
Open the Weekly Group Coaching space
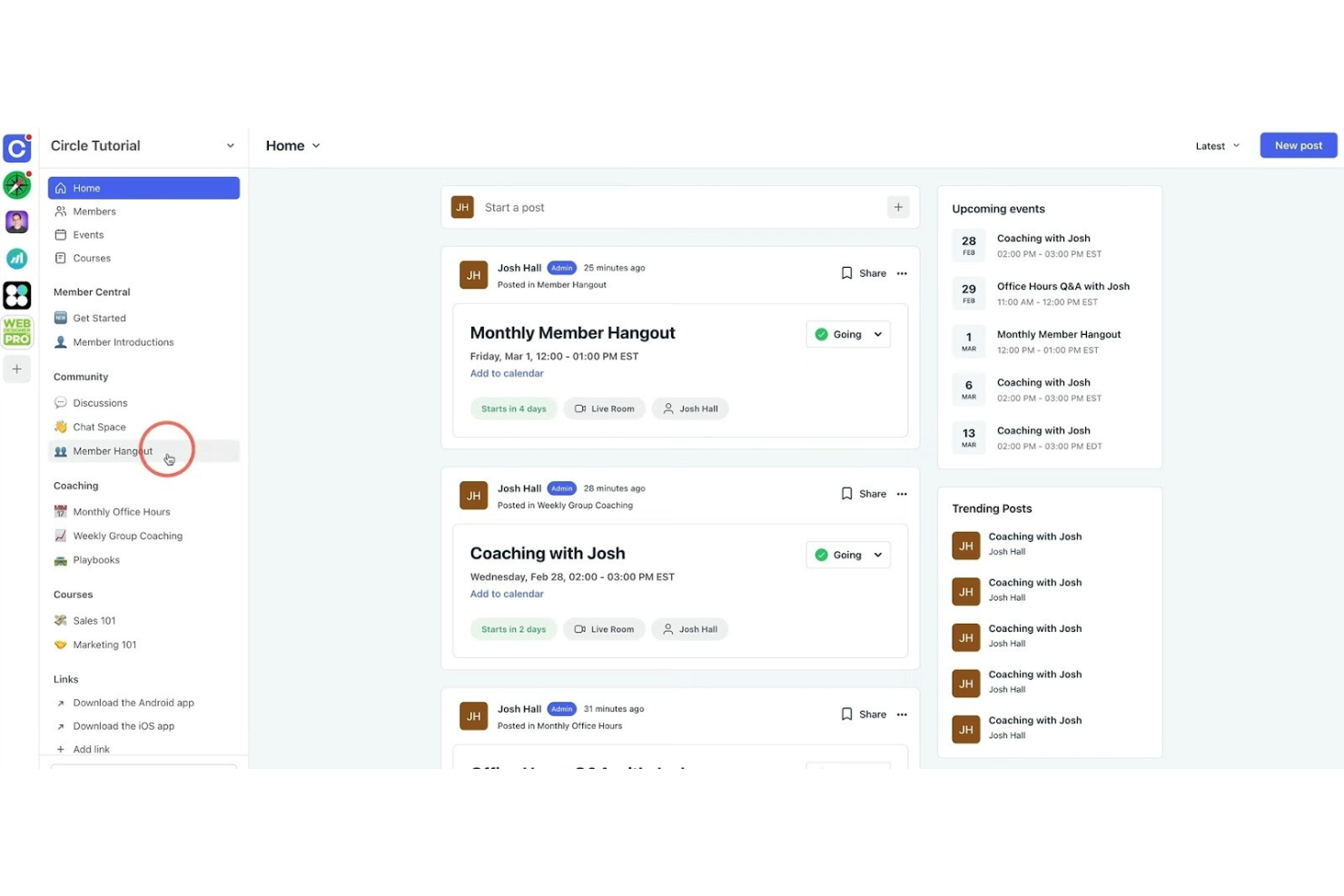point(127,536)
